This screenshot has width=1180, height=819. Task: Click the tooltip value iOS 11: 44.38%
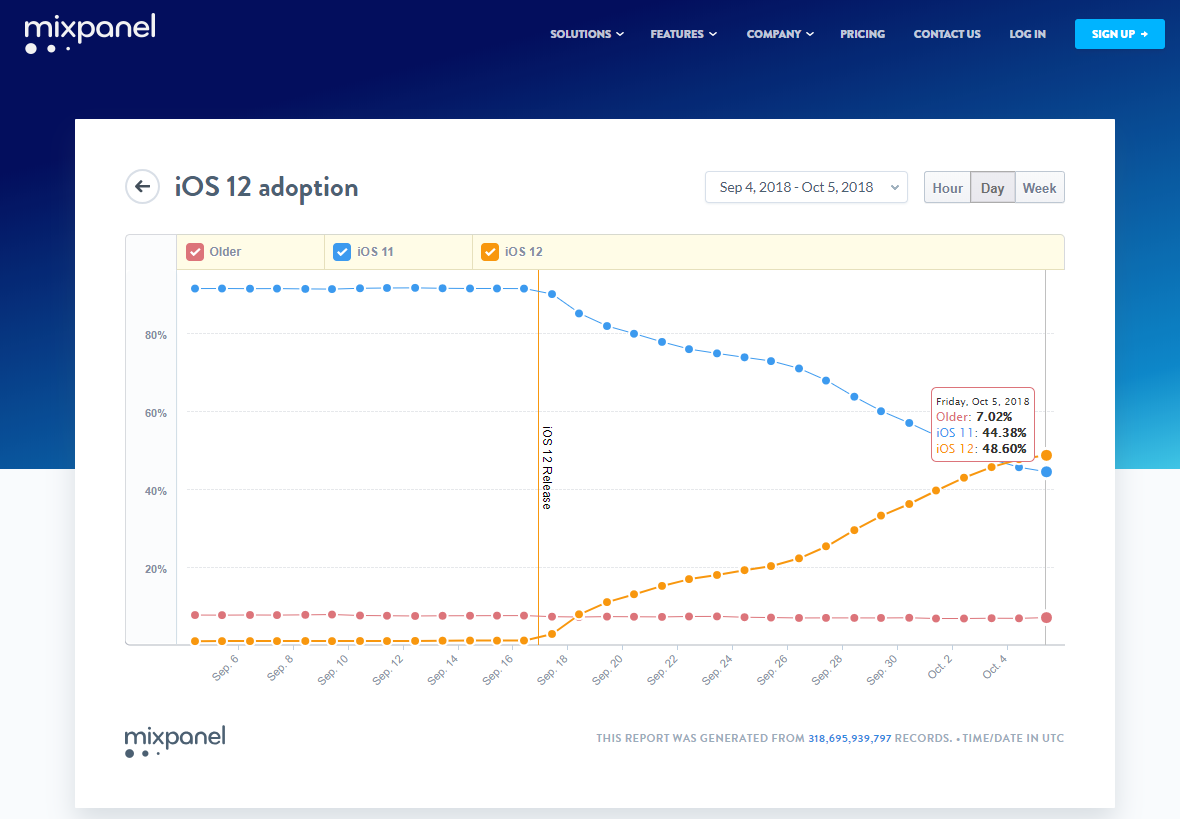981,433
